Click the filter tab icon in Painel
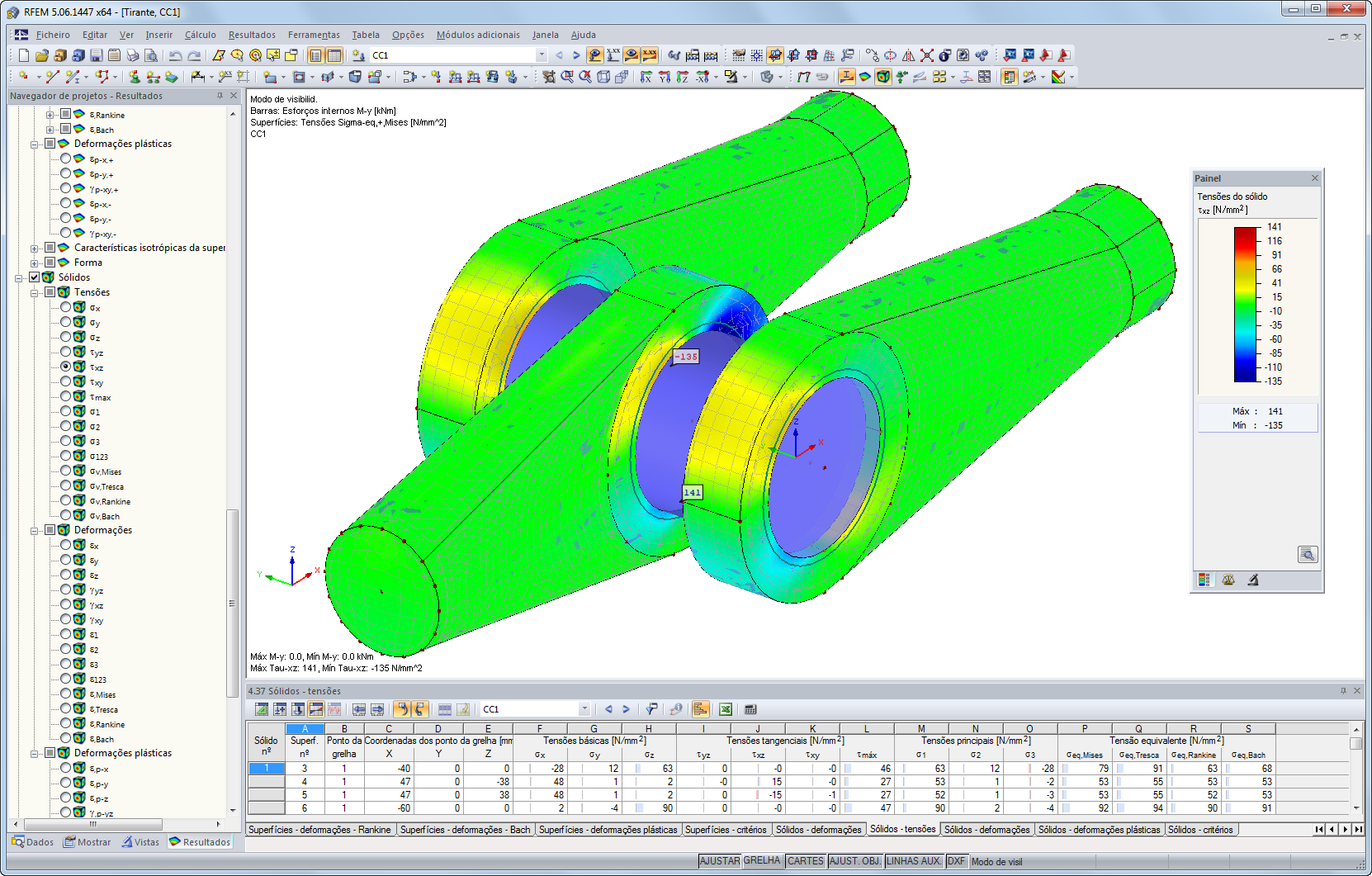 tap(1253, 580)
